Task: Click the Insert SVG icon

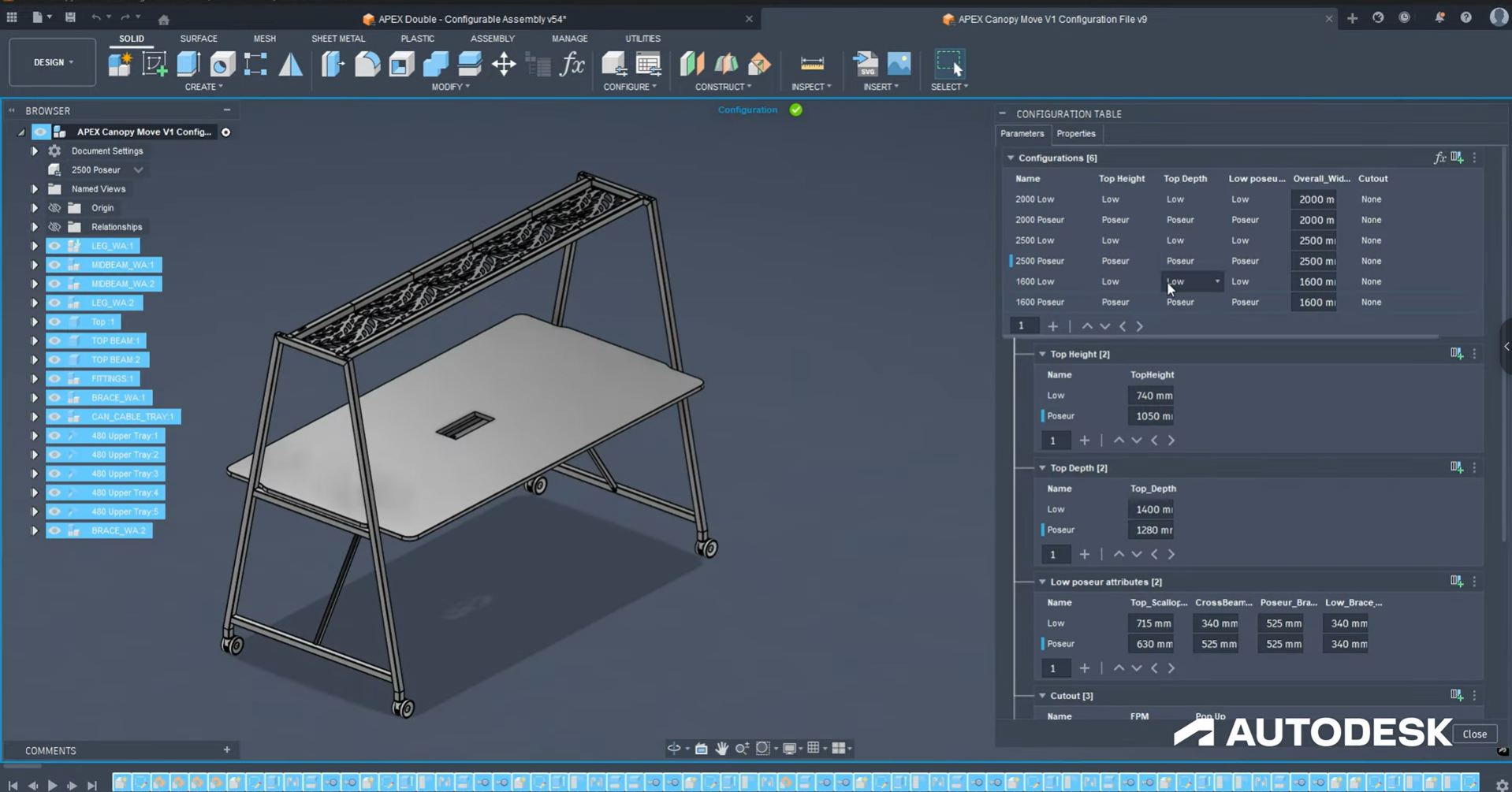Action: 866,63
